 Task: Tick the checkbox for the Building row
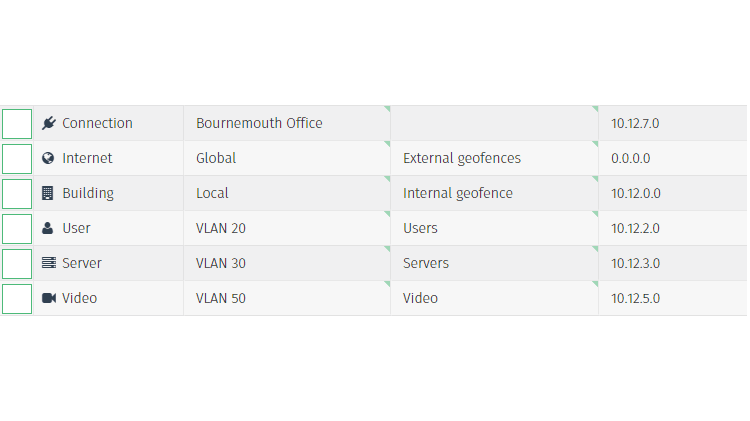pyautogui.click(x=17, y=194)
